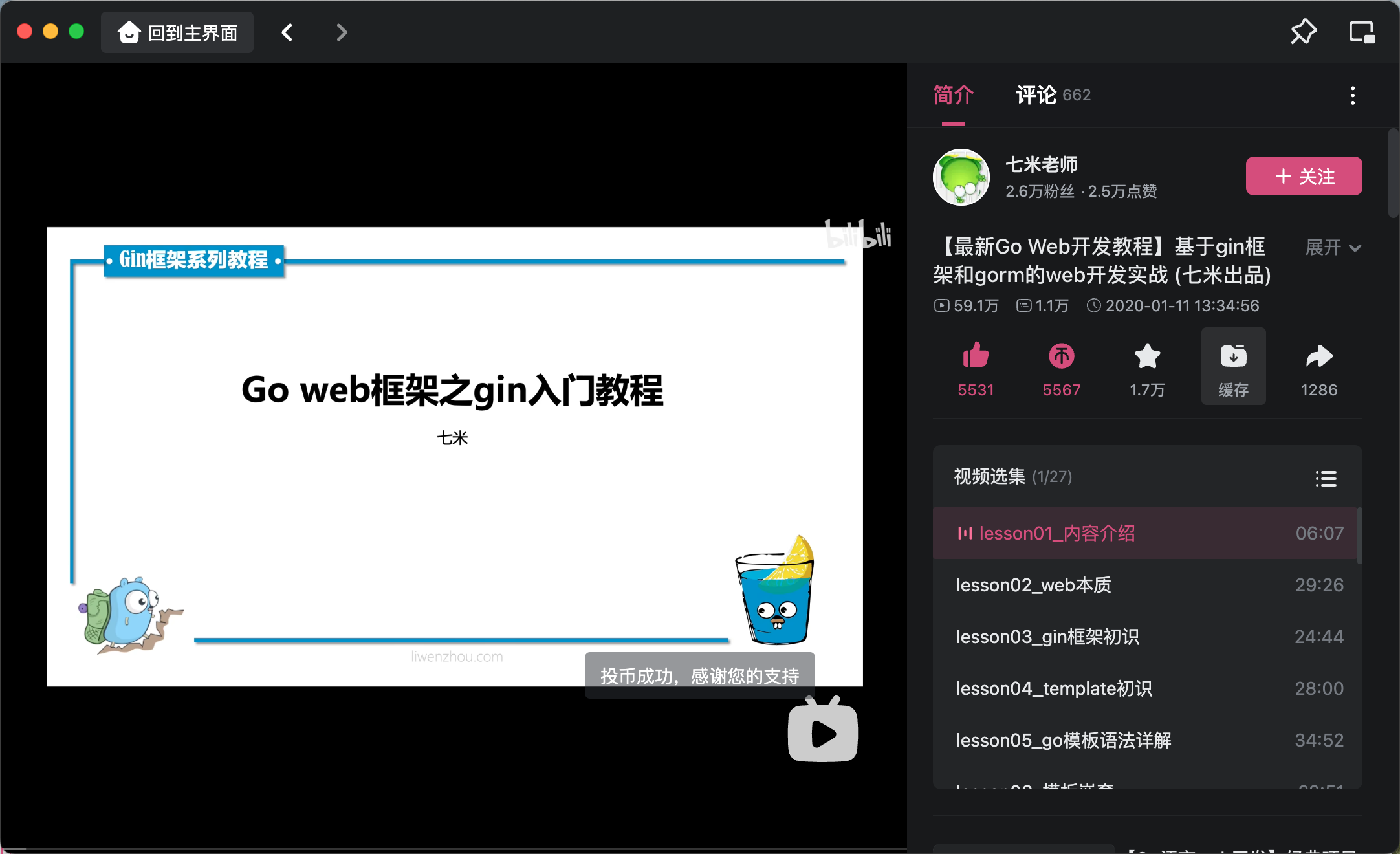This screenshot has width=1400, height=854.
Task: Click the 视频选集 heading
Action: tap(990, 477)
